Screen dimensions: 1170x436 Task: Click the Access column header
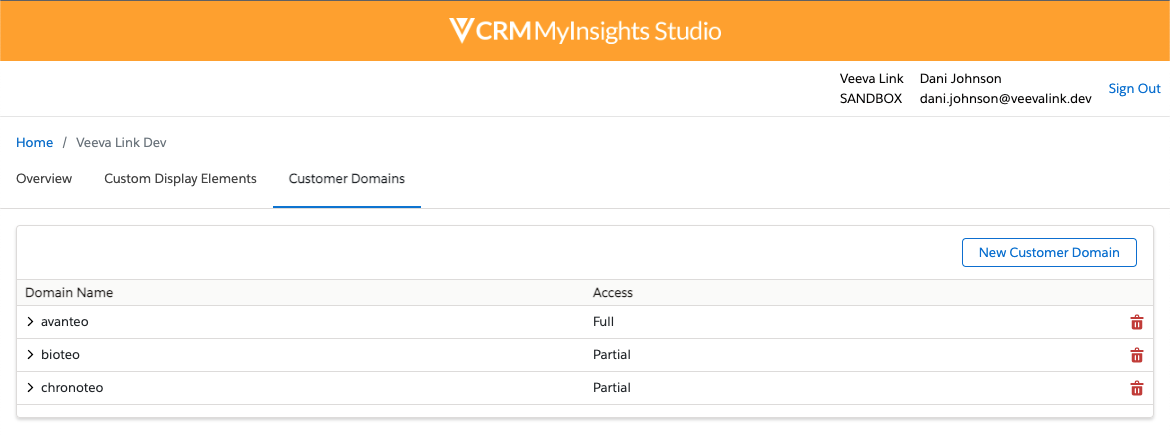pyautogui.click(x=613, y=293)
